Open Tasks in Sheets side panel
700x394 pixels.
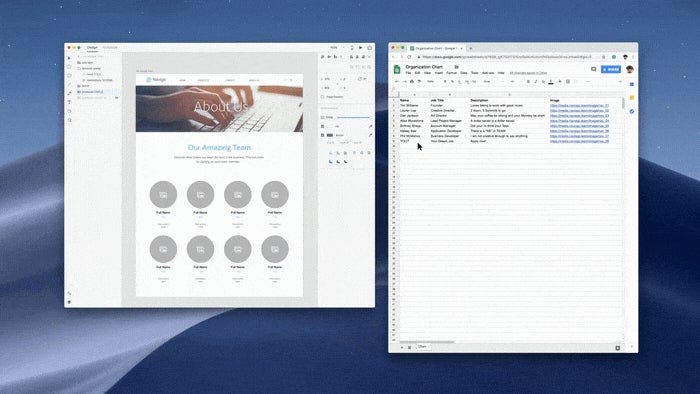coord(632,111)
